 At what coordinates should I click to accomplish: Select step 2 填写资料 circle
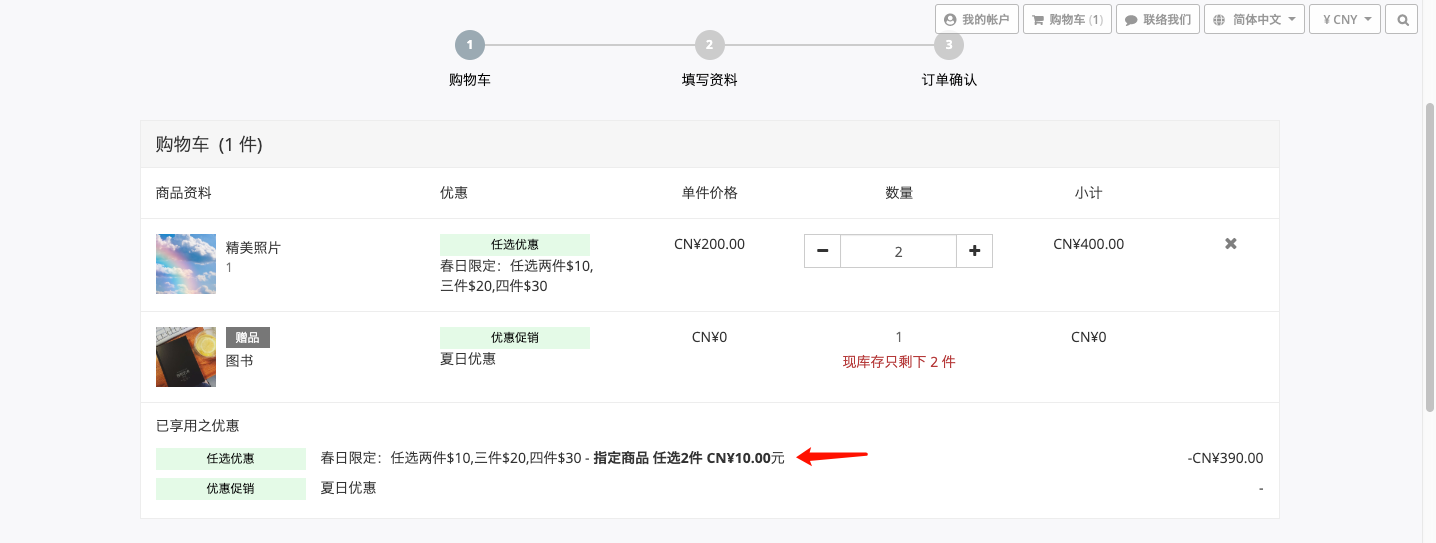[709, 45]
